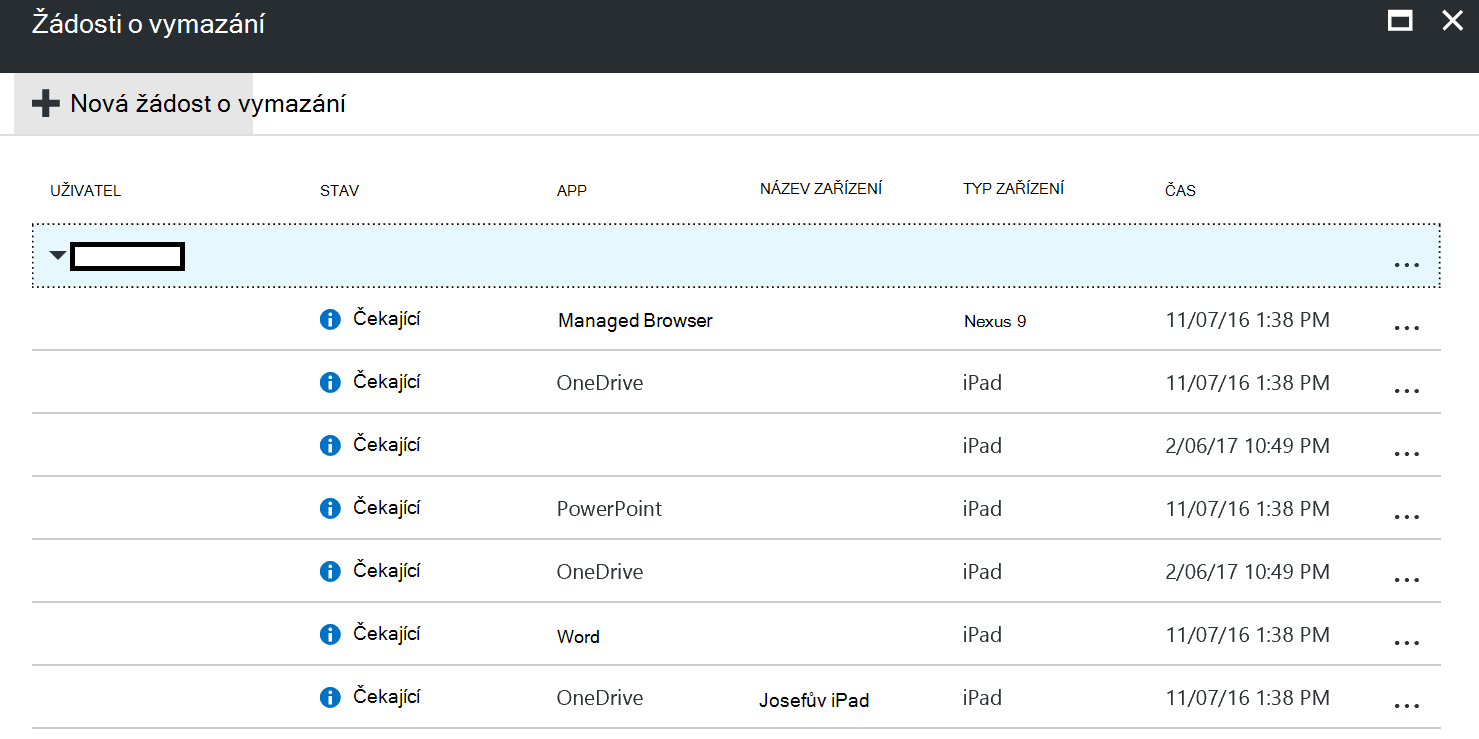1479x739 pixels.
Task: Select the time cell in the PowerPoint row
Action: click(x=1247, y=508)
